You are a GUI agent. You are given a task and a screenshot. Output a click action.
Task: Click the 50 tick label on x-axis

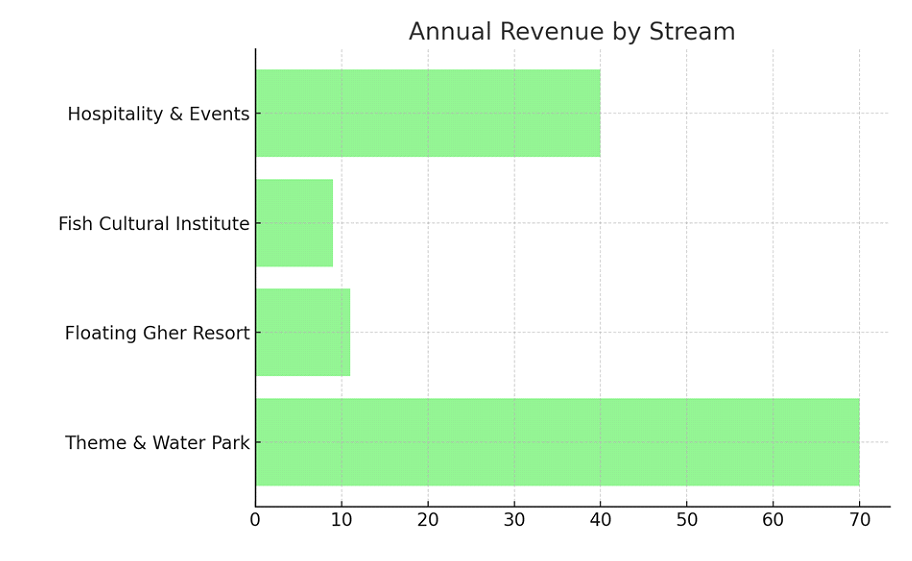click(687, 520)
